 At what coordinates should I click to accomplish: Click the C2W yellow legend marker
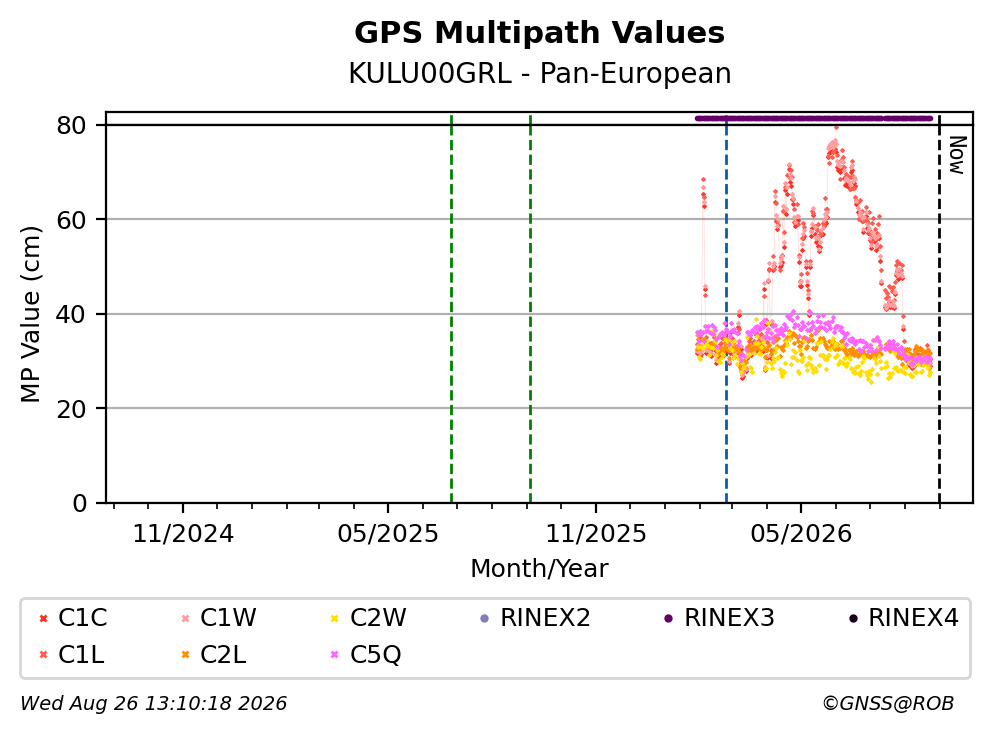(x=335, y=618)
